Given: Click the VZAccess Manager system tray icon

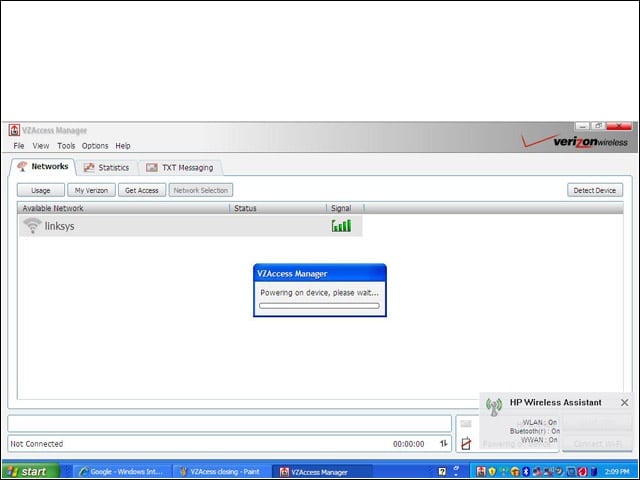Looking at the screenshot, I should [481, 471].
